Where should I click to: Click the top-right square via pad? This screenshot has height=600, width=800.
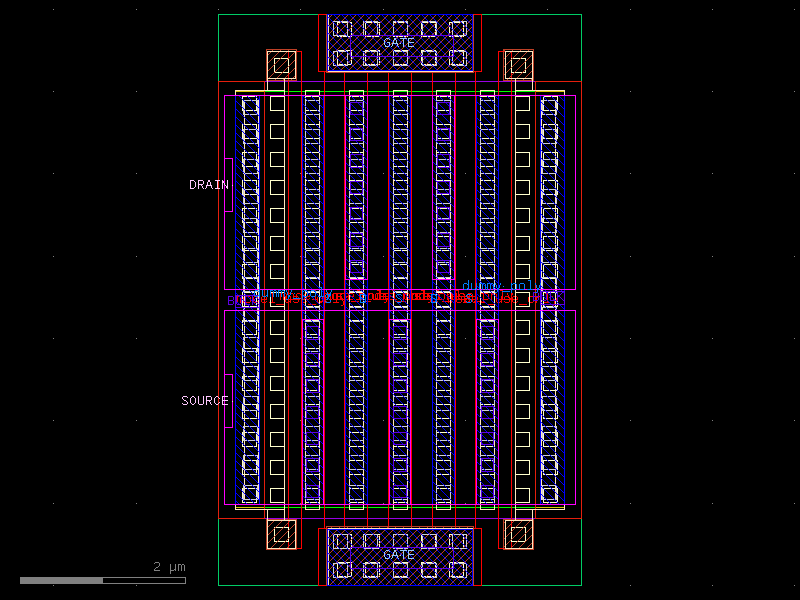pos(521,63)
